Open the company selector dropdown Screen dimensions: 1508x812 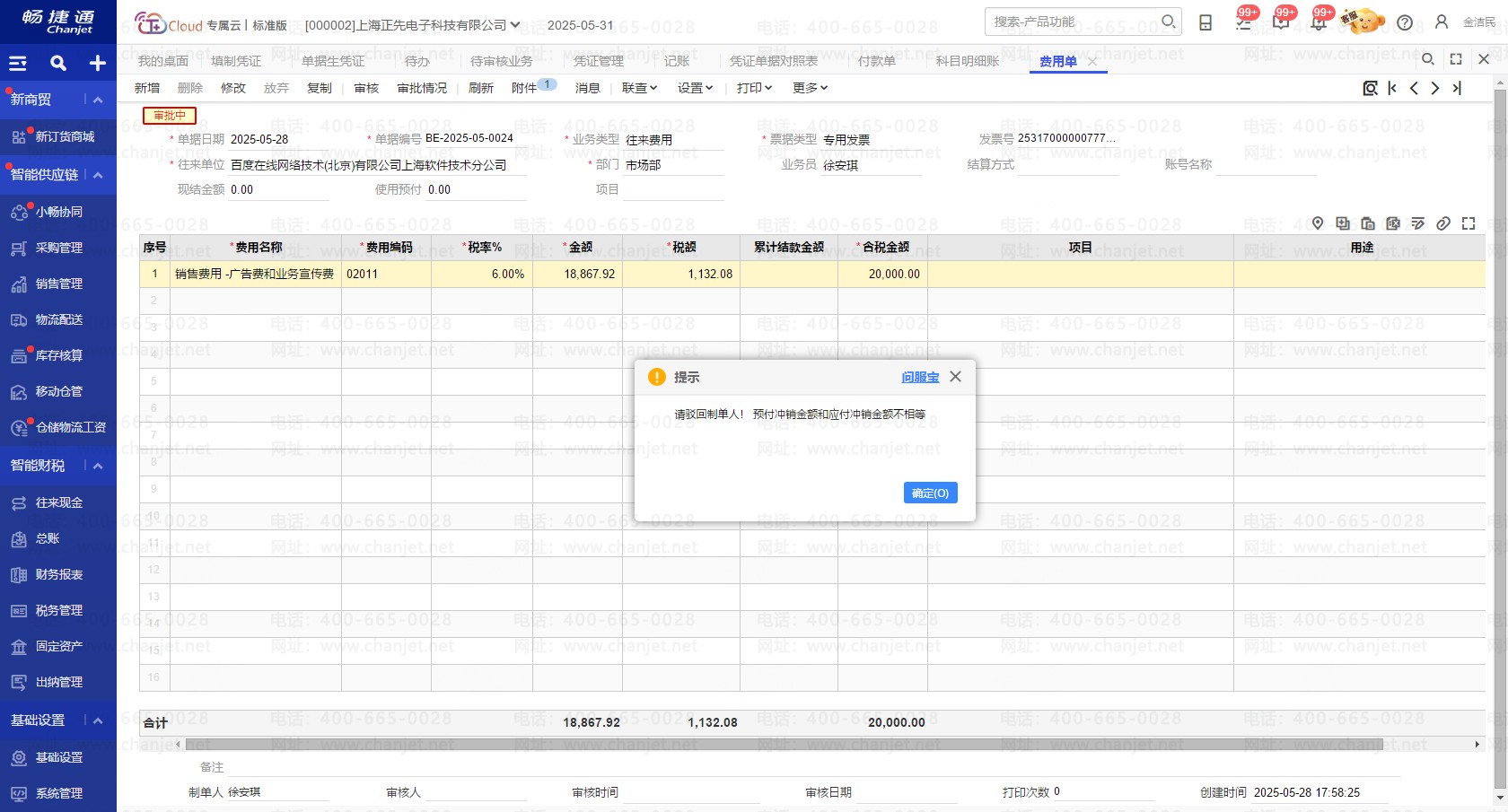click(x=515, y=25)
